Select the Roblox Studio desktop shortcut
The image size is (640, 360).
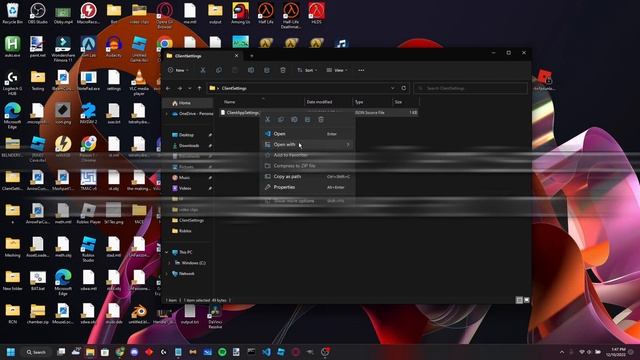tap(88, 249)
